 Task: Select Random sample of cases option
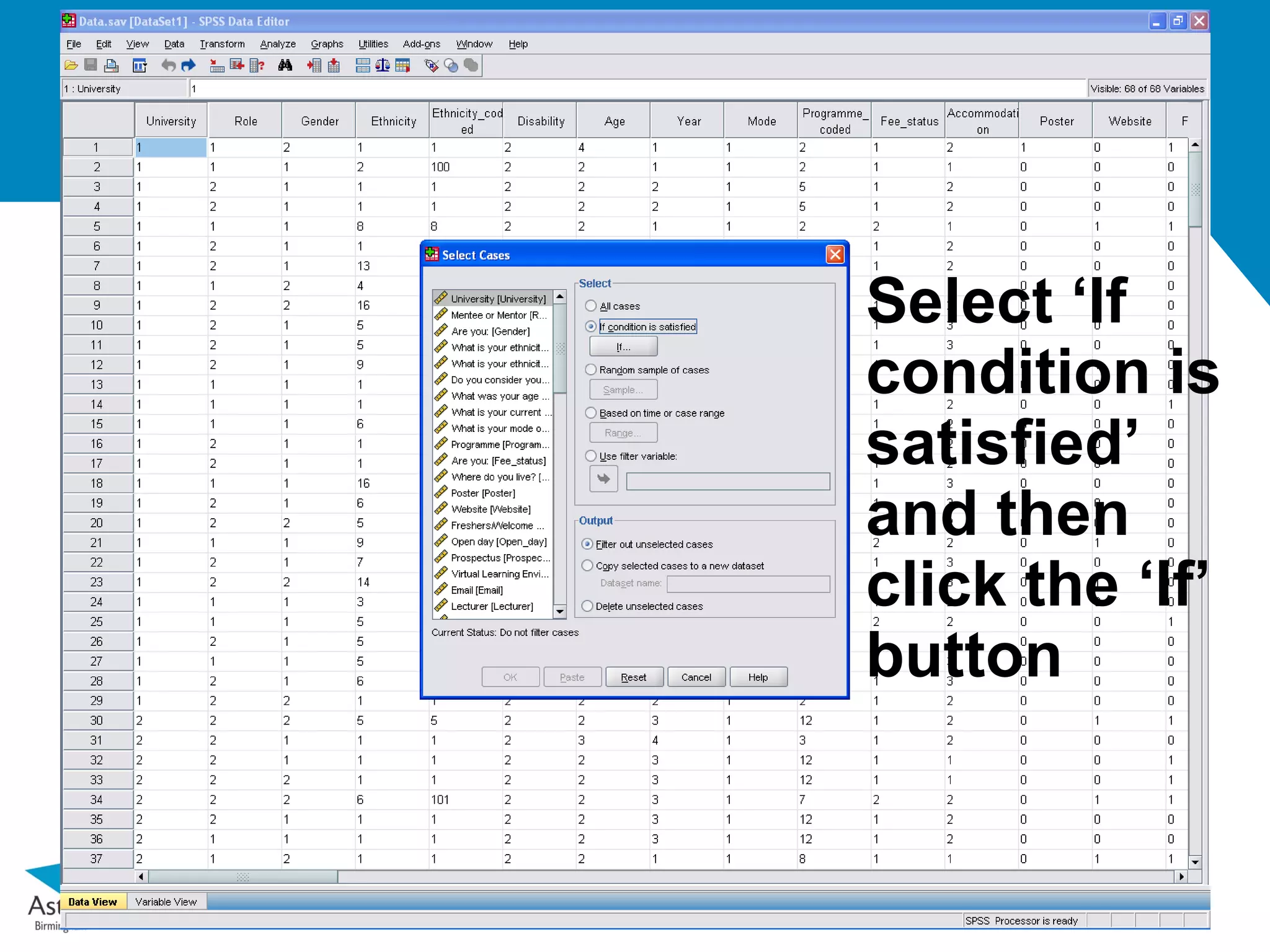[x=591, y=369]
